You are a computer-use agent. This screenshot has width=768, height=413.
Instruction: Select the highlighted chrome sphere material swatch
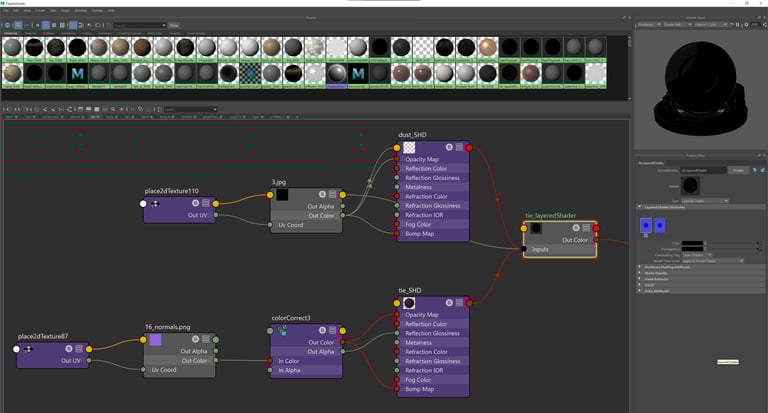click(x=336, y=74)
